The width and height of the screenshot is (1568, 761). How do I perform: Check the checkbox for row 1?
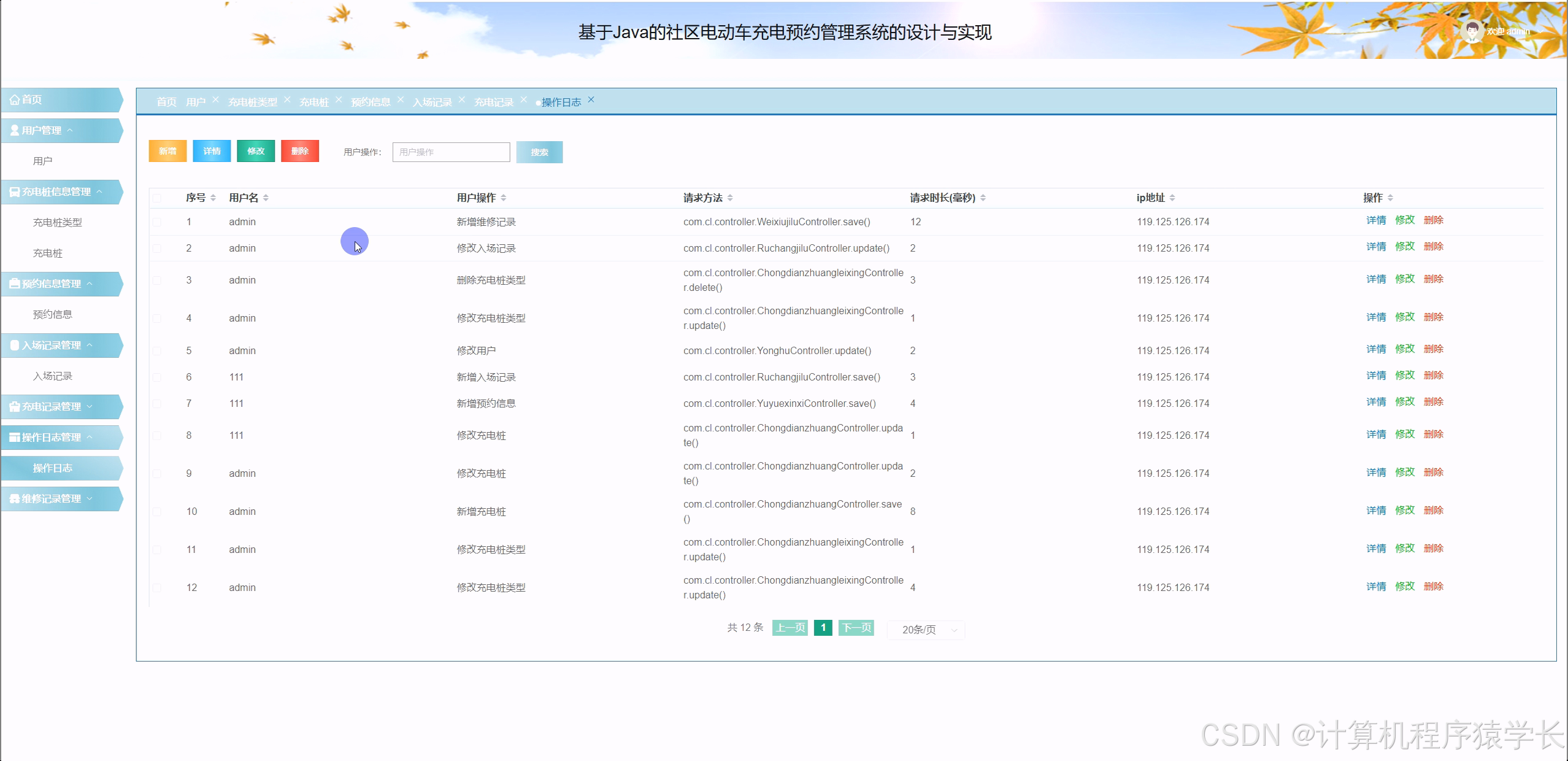(x=157, y=222)
